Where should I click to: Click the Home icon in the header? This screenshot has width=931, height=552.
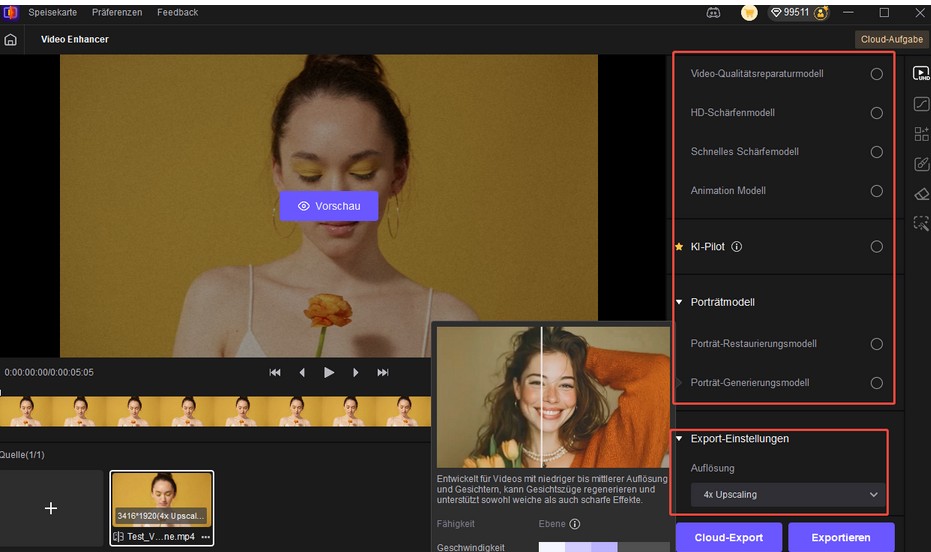pyautogui.click(x=11, y=40)
